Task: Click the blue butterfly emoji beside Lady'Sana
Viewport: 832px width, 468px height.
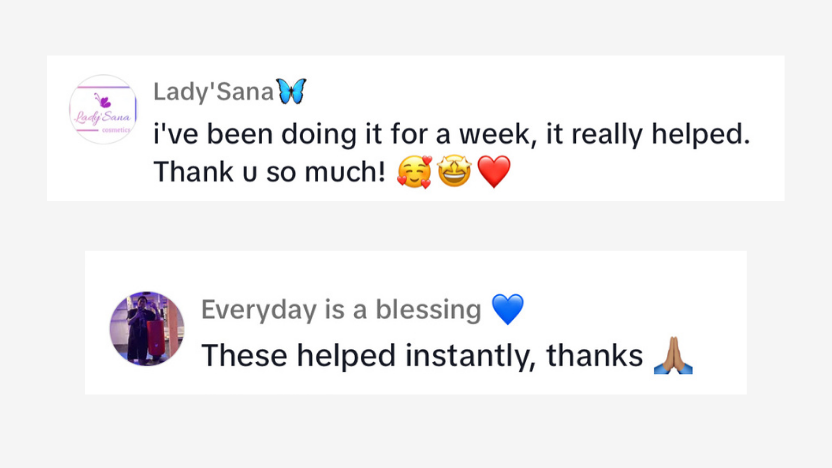Action: pyautogui.click(x=291, y=91)
